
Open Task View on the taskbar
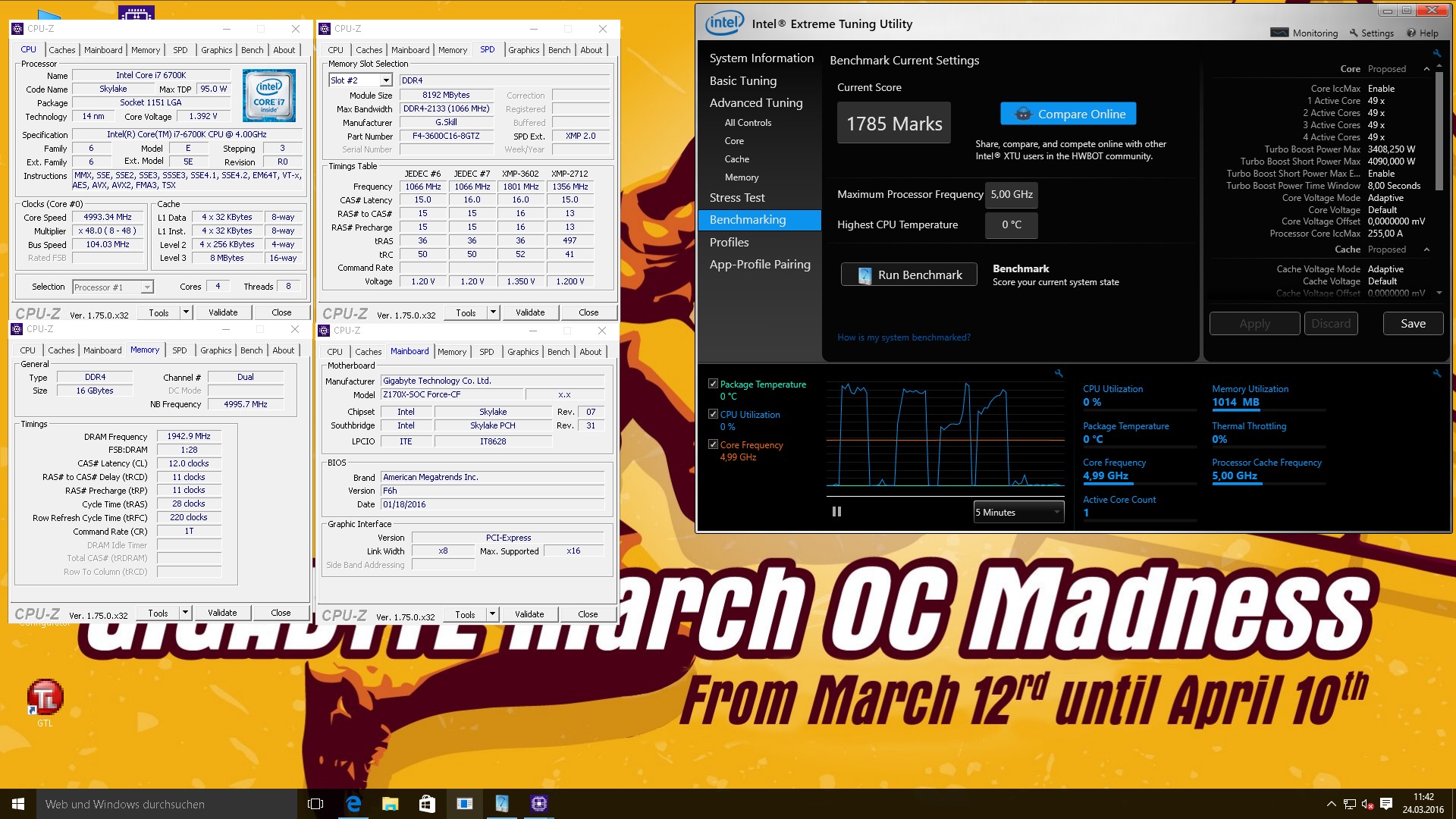point(315,804)
